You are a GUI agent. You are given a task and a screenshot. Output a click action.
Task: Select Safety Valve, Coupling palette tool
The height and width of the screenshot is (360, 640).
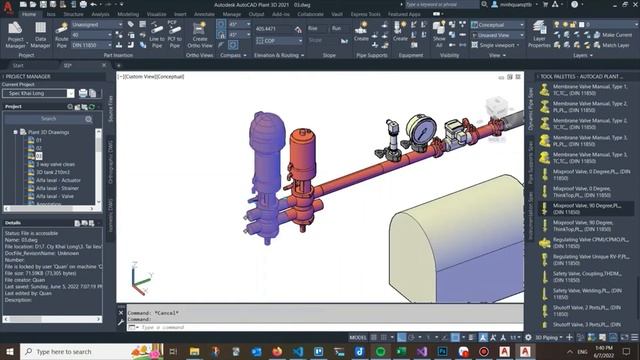[x=586, y=277]
